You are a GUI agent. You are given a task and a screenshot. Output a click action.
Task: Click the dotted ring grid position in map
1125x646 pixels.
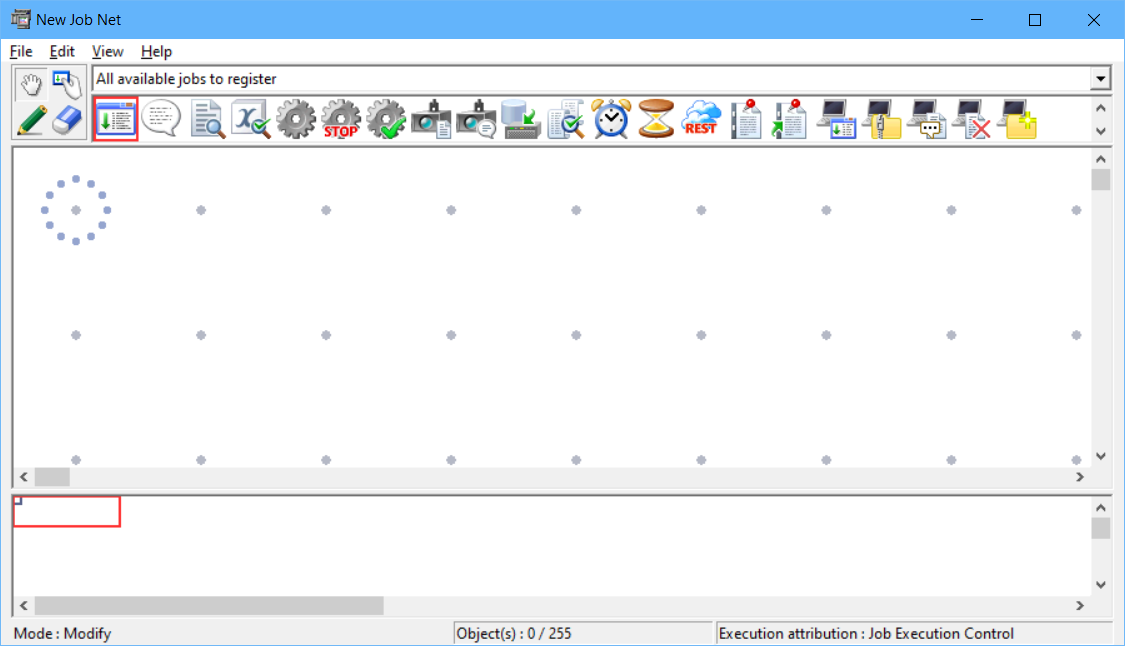click(x=76, y=210)
